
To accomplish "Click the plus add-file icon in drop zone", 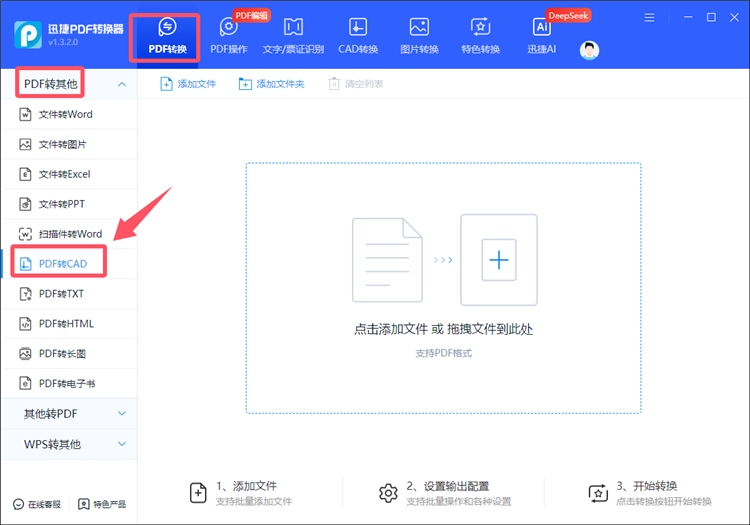I will click(499, 260).
